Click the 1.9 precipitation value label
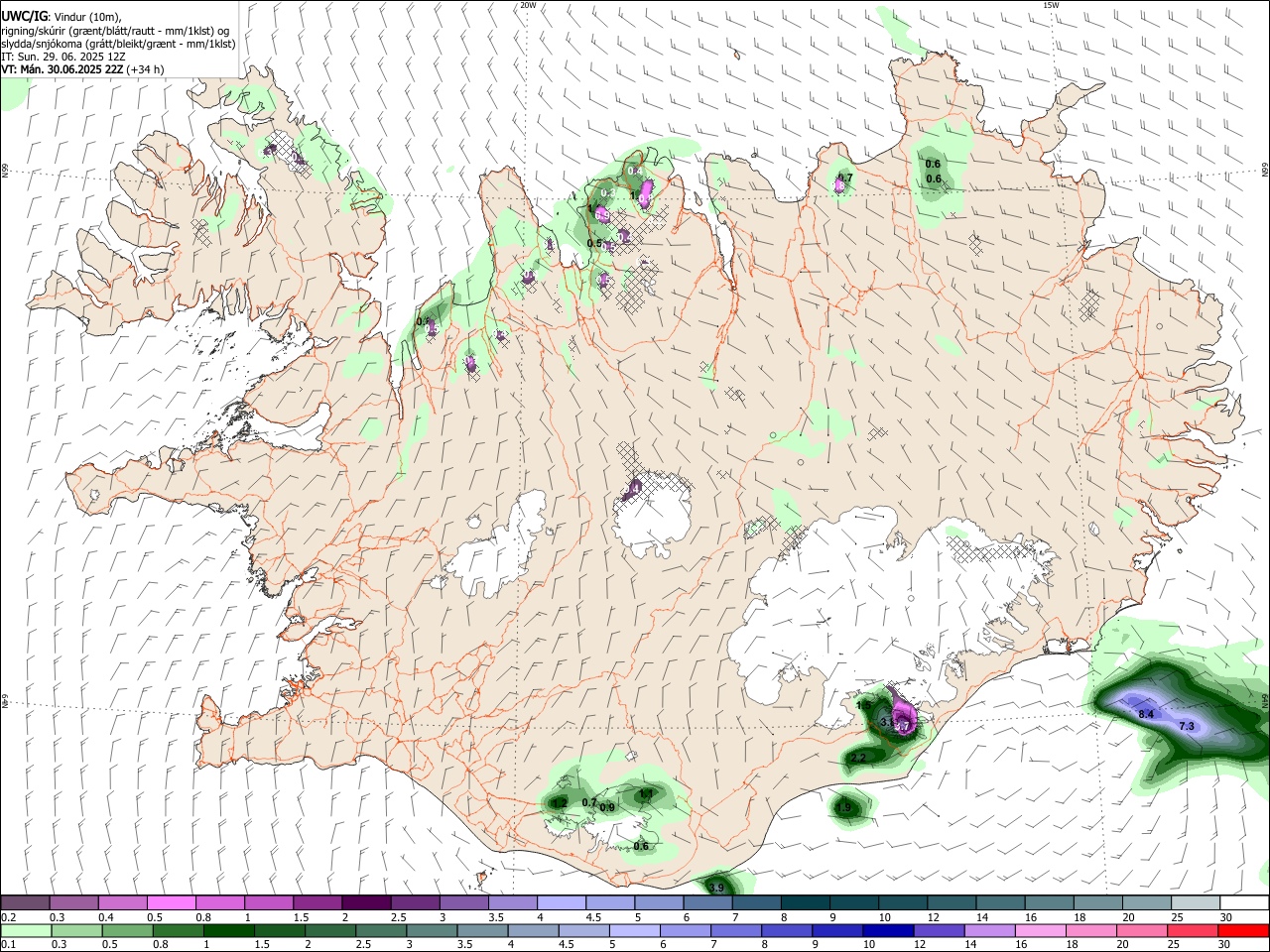This screenshot has height=952, width=1270. point(843,808)
